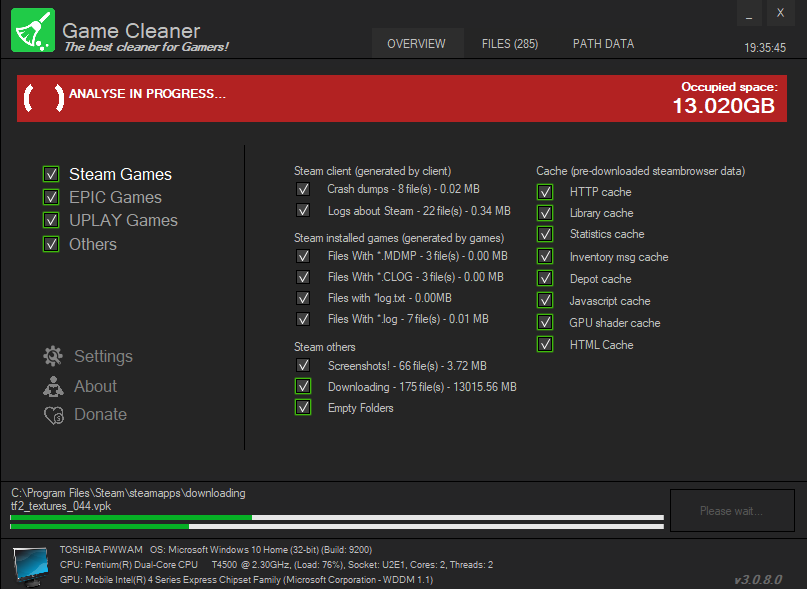The width and height of the screenshot is (807, 589).
Task: Select the UPLAY Games label
Action: (x=124, y=220)
